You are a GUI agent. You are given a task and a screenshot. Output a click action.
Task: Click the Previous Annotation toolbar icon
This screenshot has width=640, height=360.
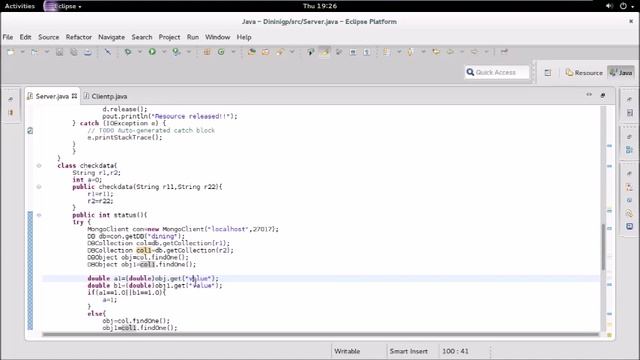tap(411, 52)
